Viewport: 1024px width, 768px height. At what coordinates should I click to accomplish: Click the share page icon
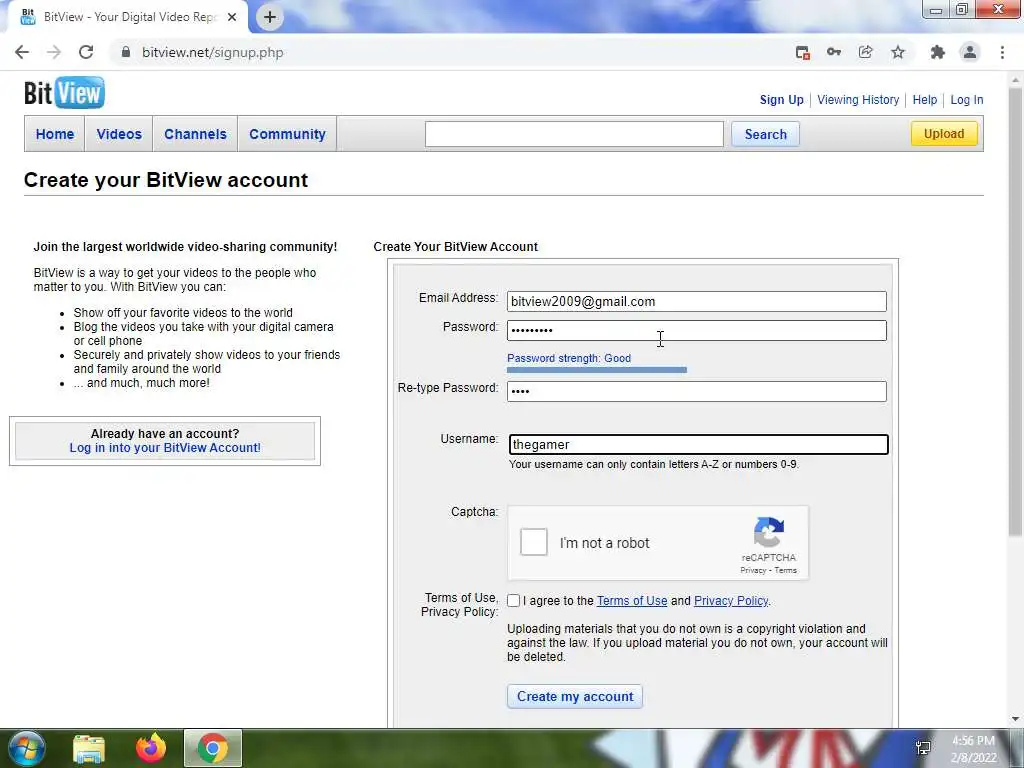tap(866, 52)
